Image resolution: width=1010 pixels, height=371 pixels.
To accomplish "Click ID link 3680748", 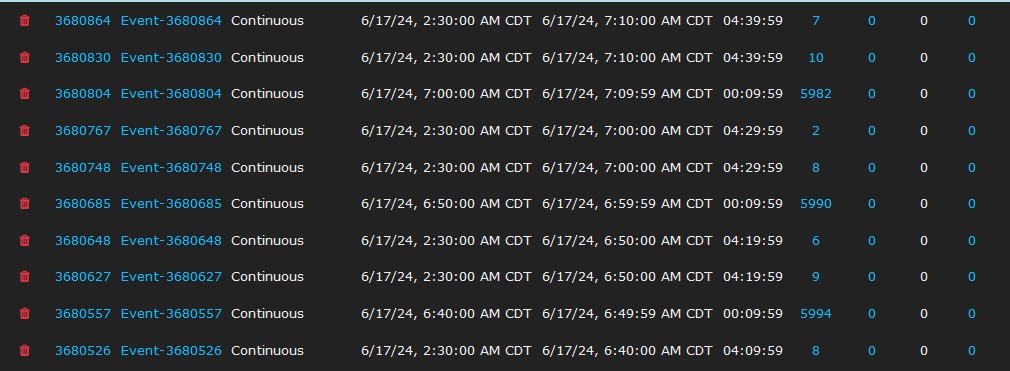I will (x=82, y=167).
